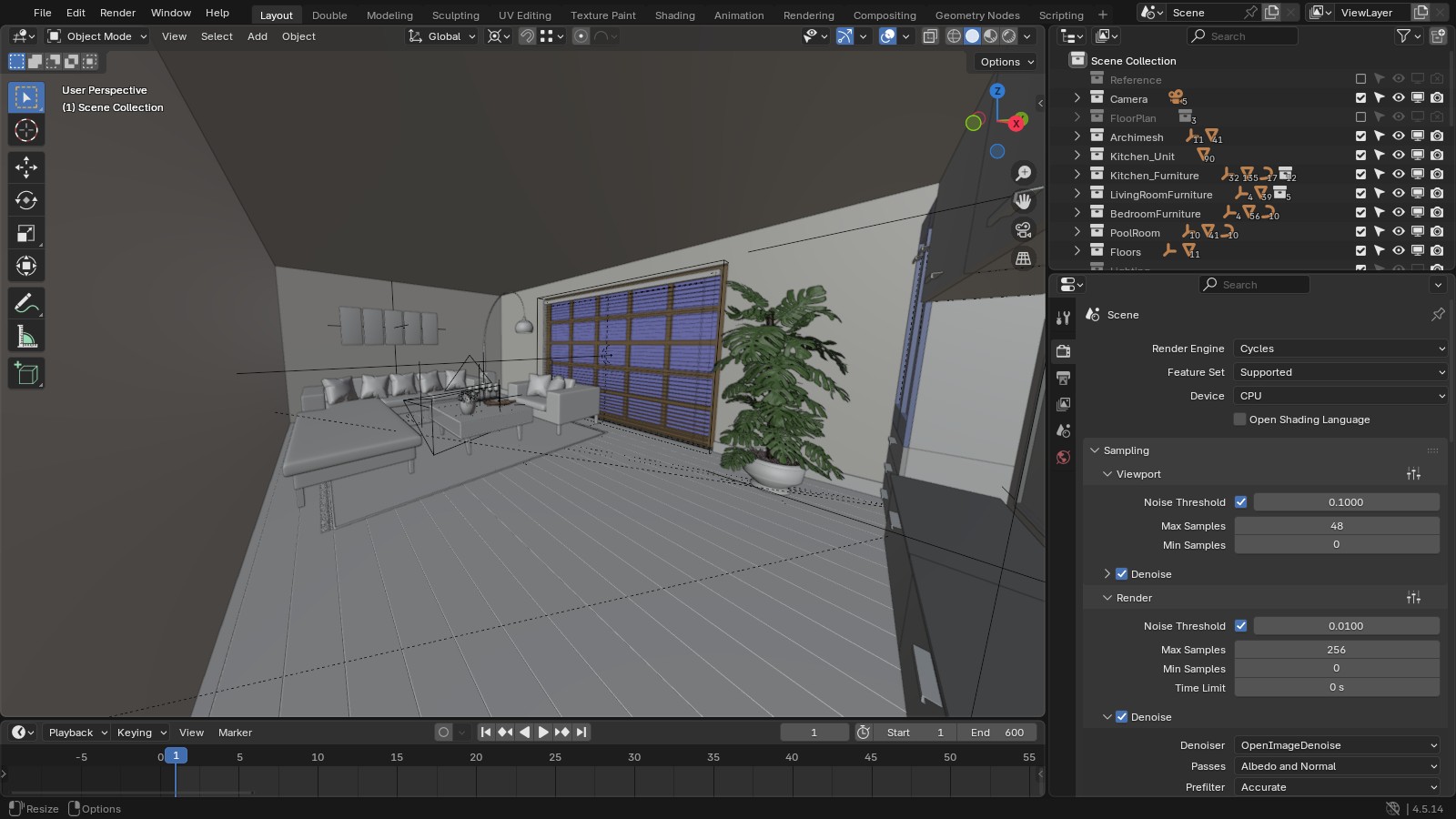The image size is (1456, 819).
Task: Select the Add Cube tool
Action: (26, 373)
